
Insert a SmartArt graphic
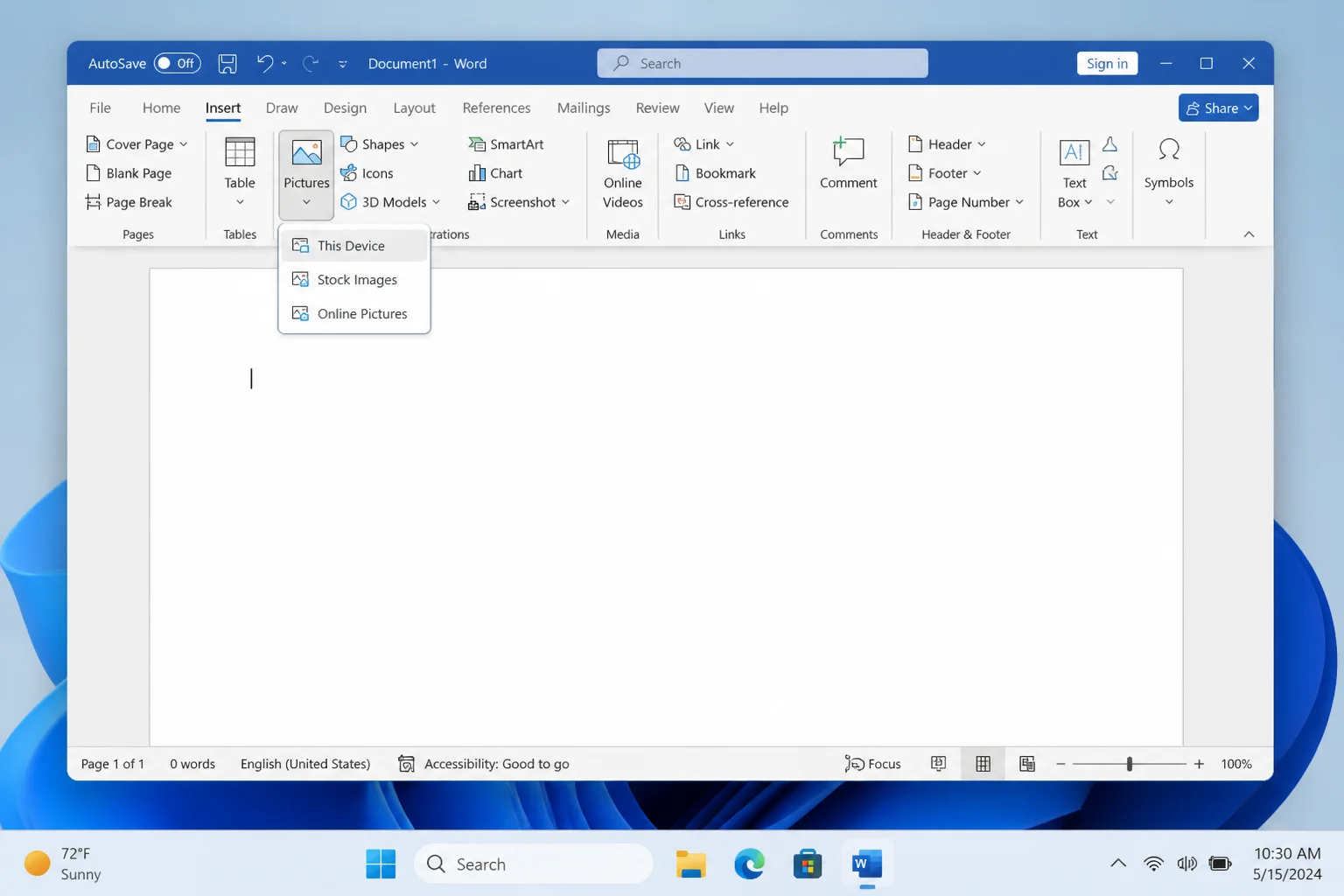(x=507, y=144)
